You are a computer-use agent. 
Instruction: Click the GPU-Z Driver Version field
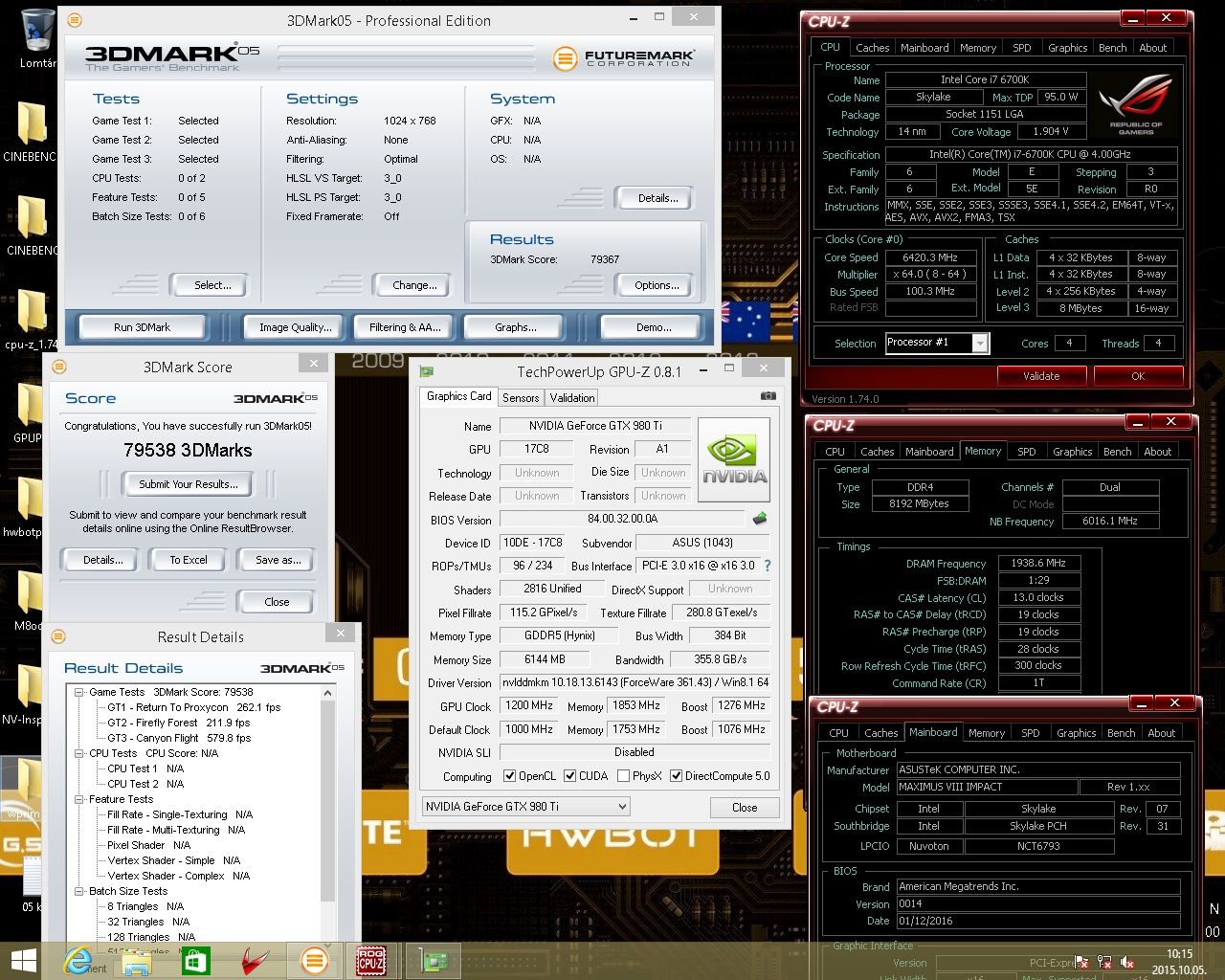pos(635,682)
